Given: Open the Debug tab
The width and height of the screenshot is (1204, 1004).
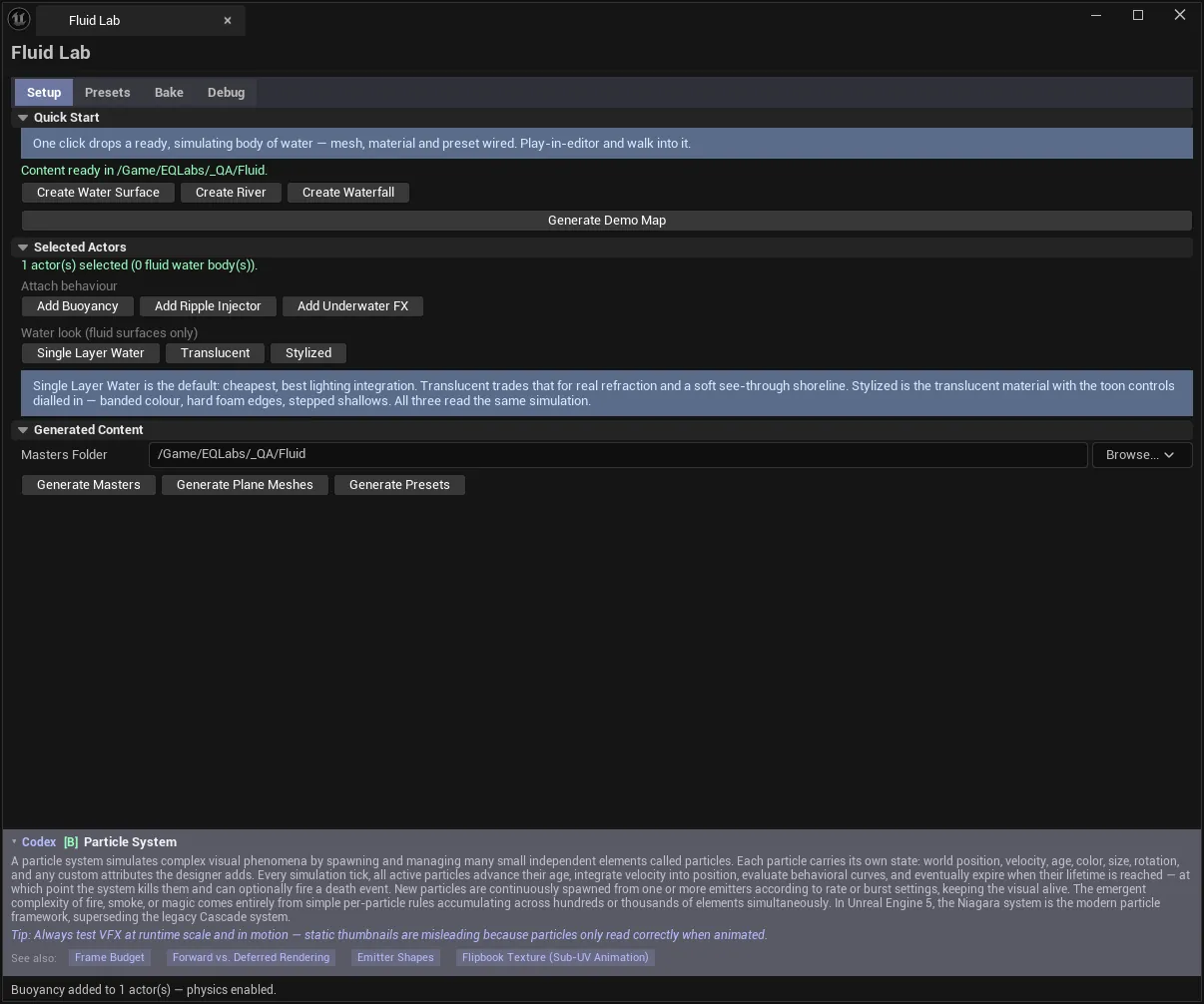Looking at the screenshot, I should pyautogui.click(x=226, y=92).
